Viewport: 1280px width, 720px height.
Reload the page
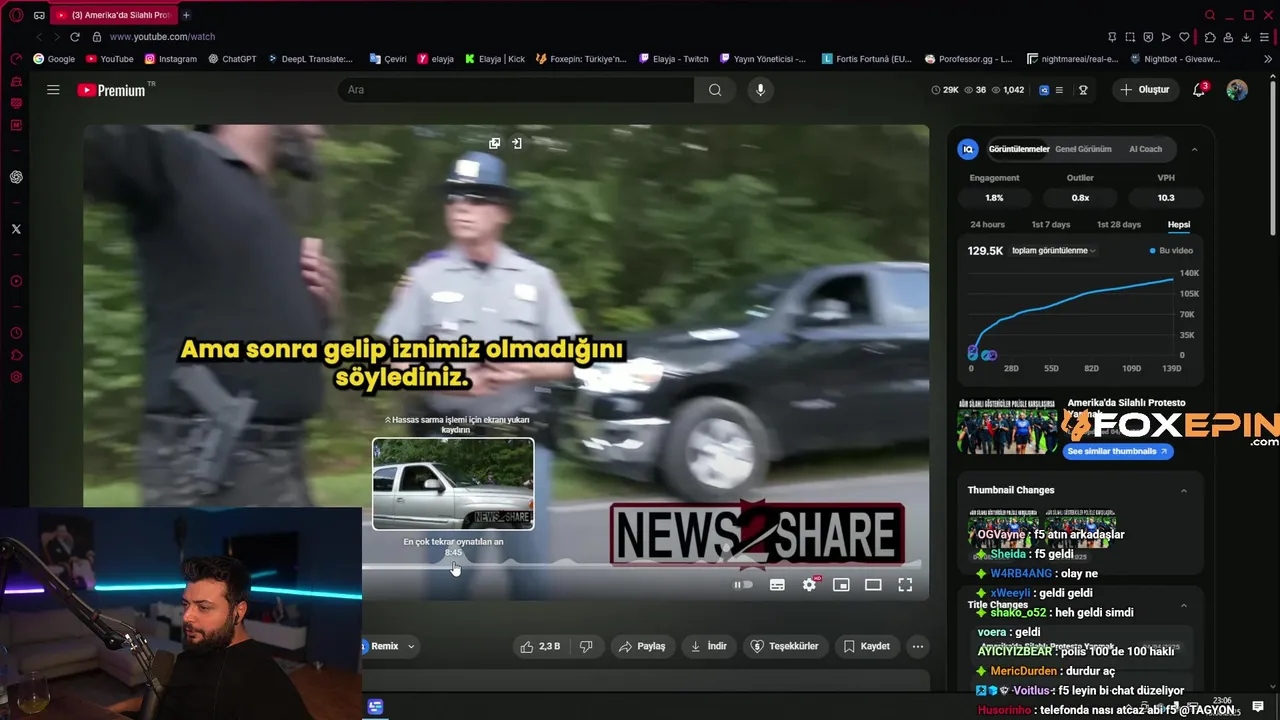(x=75, y=37)
